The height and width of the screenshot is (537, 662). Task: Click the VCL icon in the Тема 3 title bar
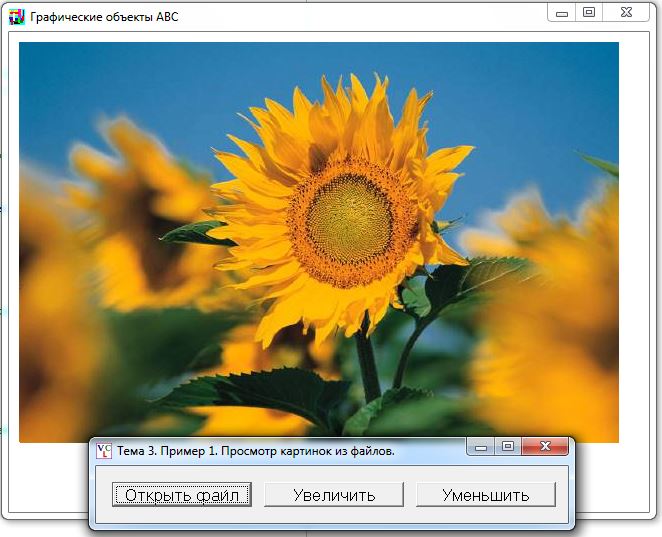tap(103, 451)
